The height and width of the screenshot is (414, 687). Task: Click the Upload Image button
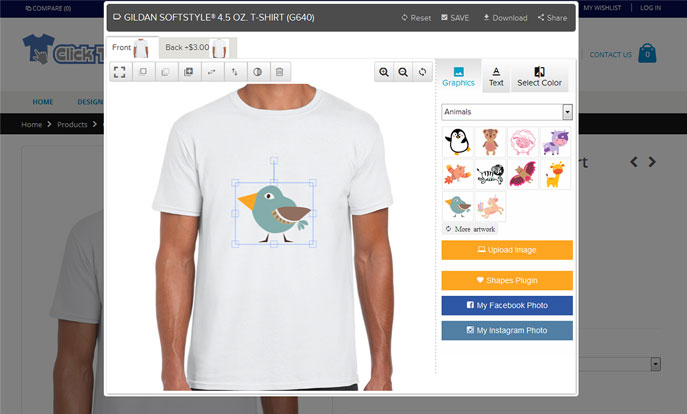coord(507,250)
